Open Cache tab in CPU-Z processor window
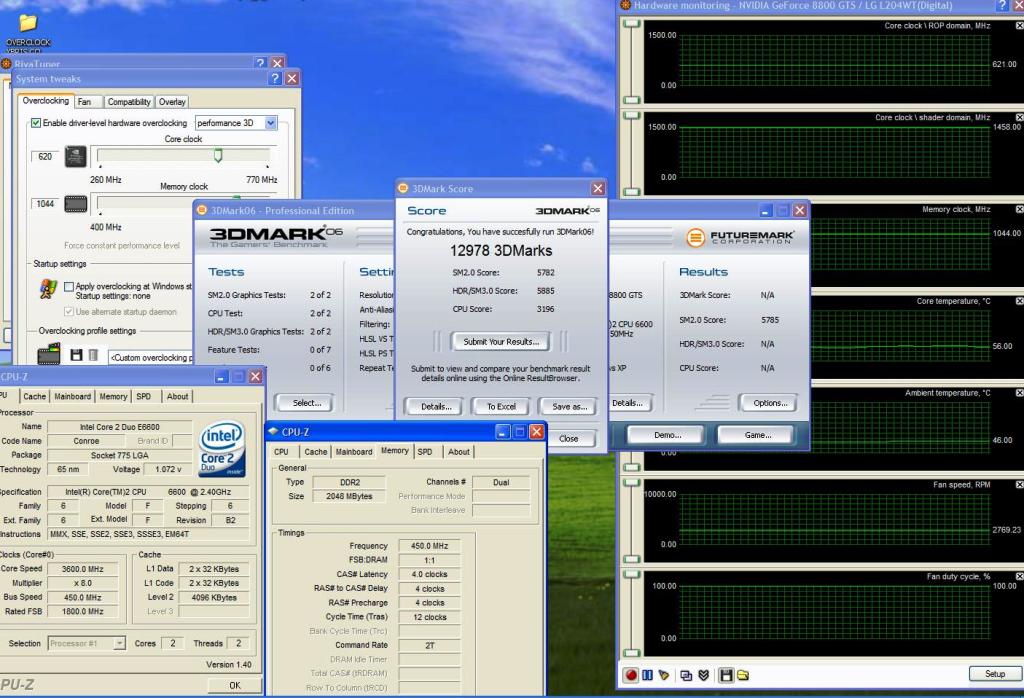1024x698 pixels. click(35, 396)
